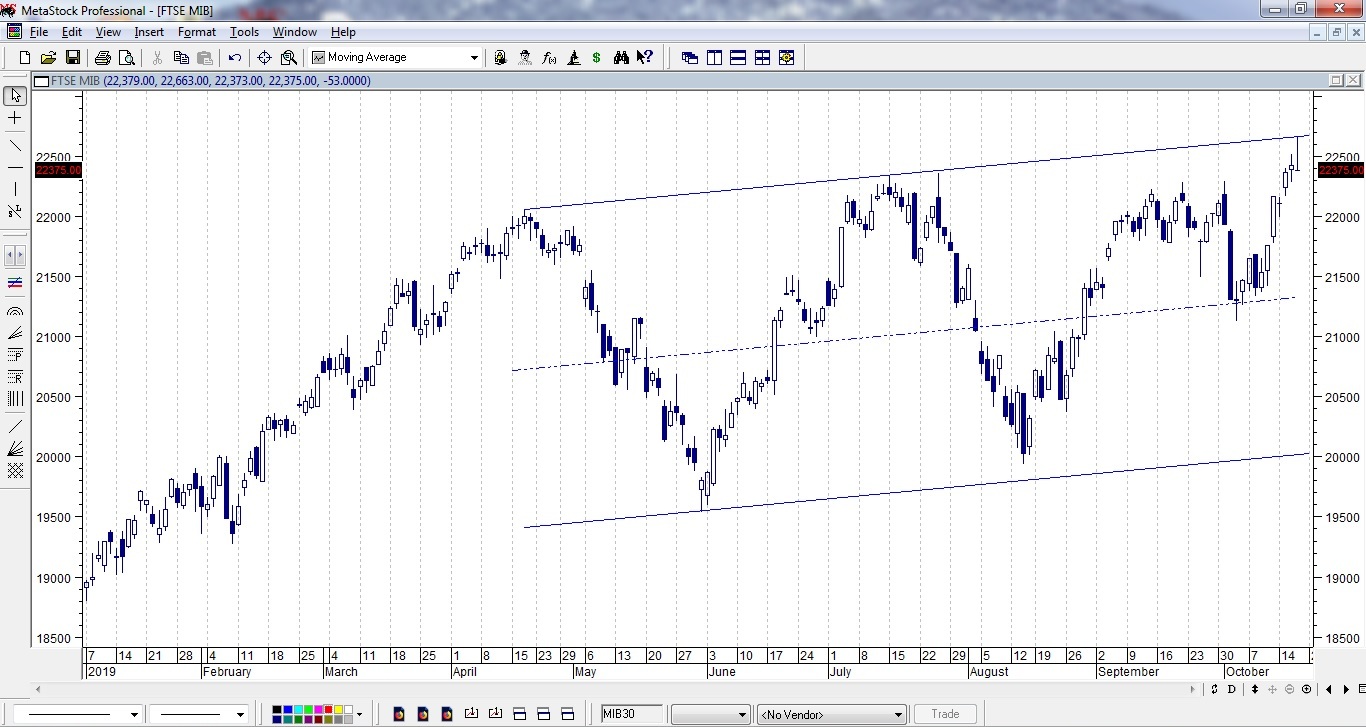Open the No Vendor dropdown
The height and width of the screenshot is (727, 1366).
[x=831, y=714]
